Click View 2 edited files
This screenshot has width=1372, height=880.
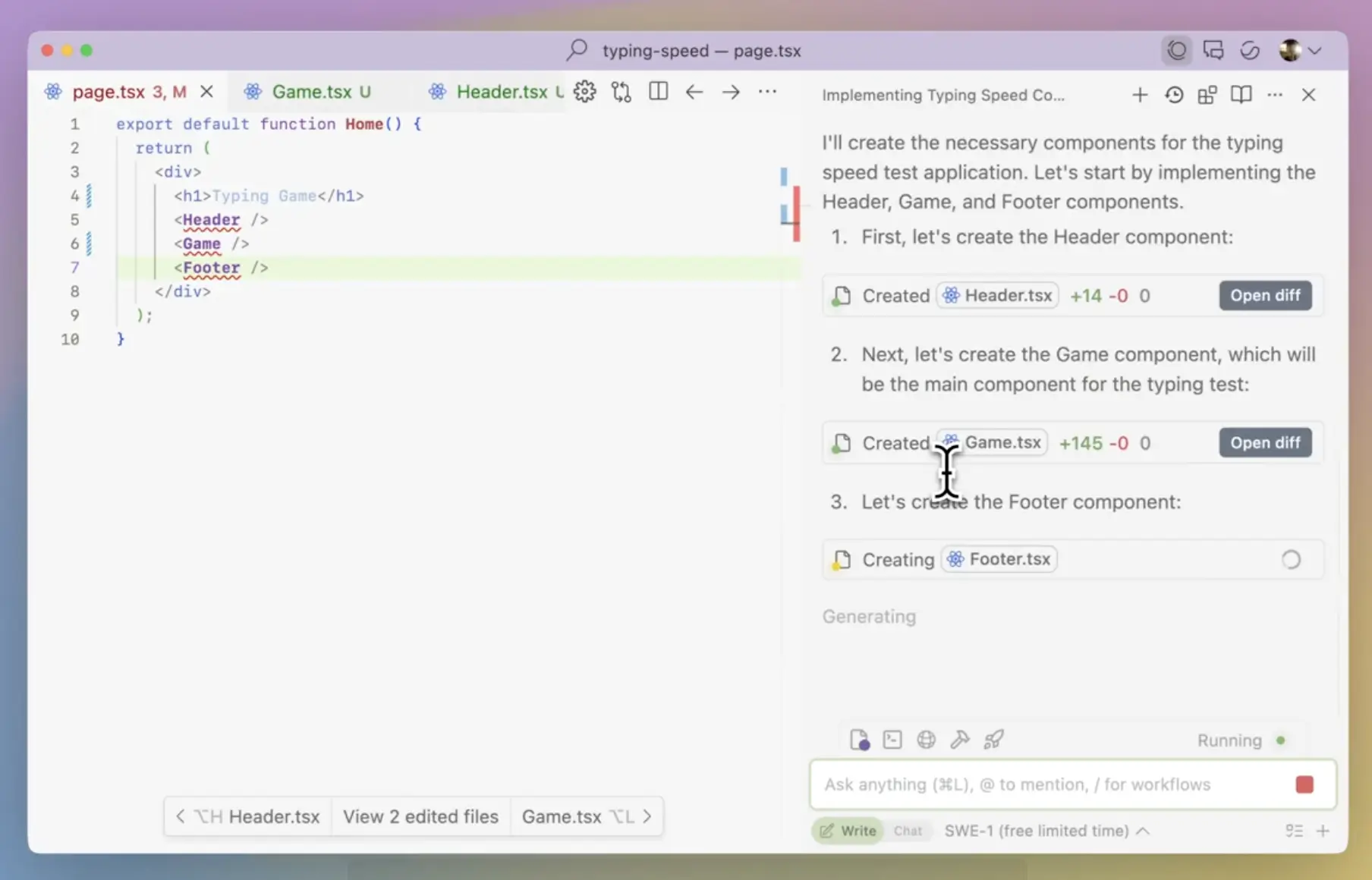420,816
